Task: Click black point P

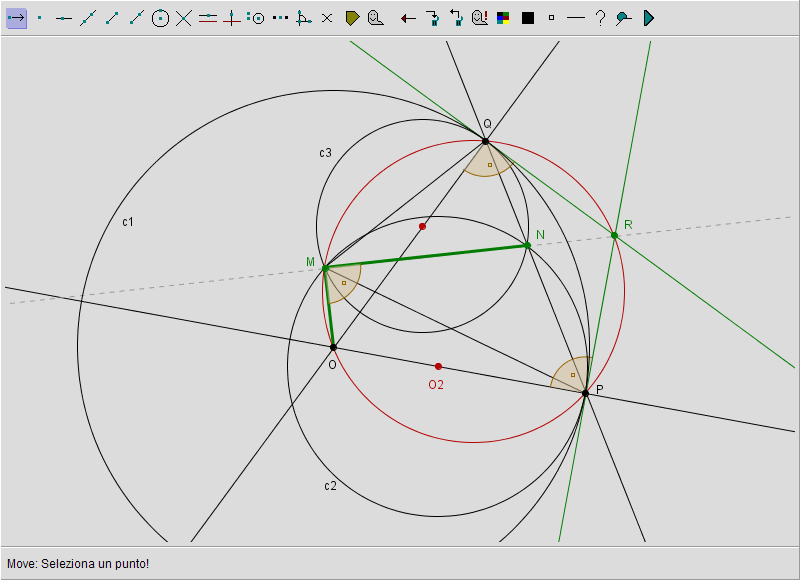Action: click(585, 393)
